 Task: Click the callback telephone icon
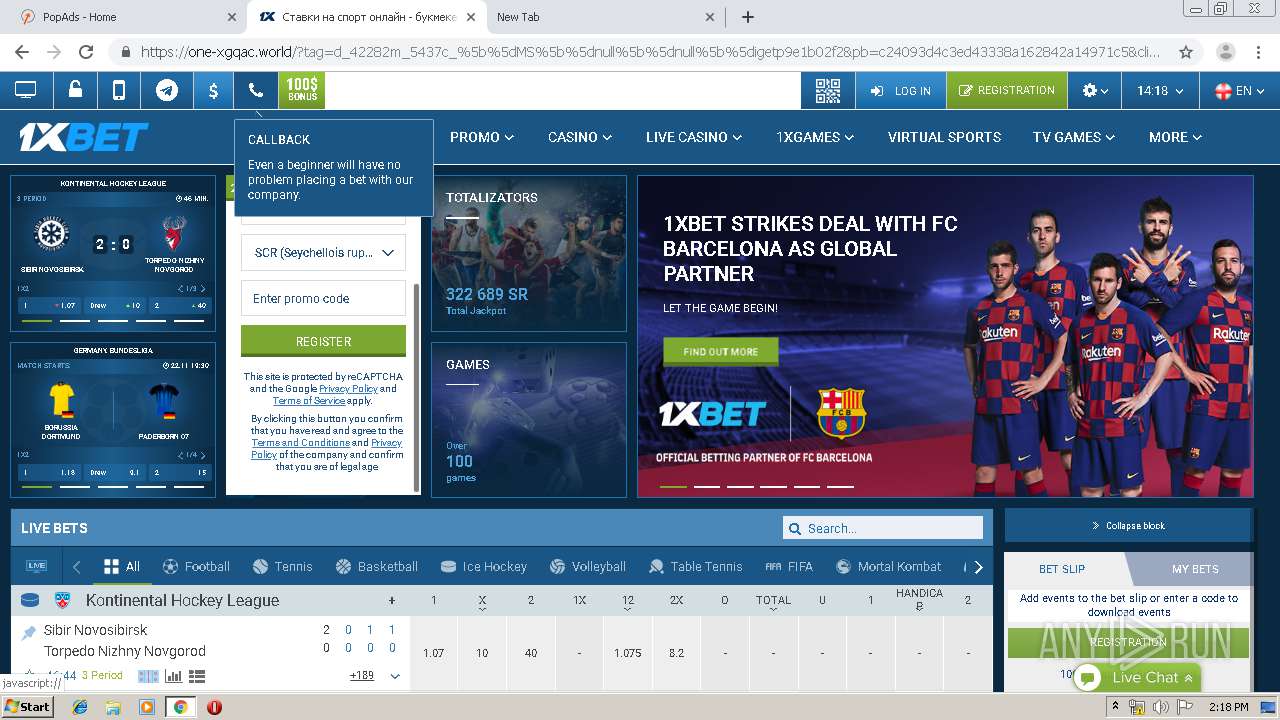click(256, 91)
